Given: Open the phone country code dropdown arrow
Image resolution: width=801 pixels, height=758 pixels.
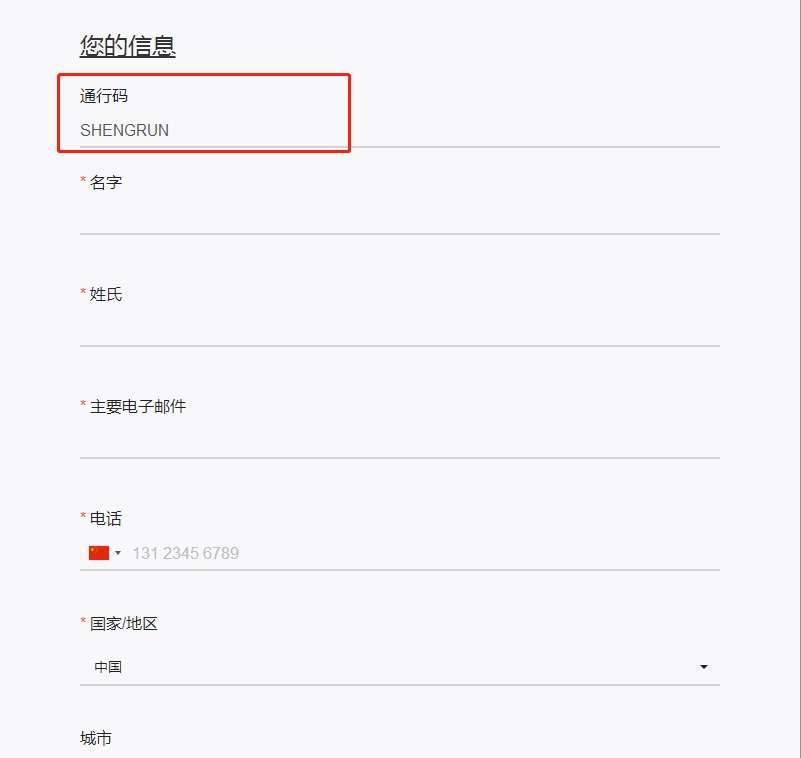Looking at the screenshot, I should coord(118,553).
